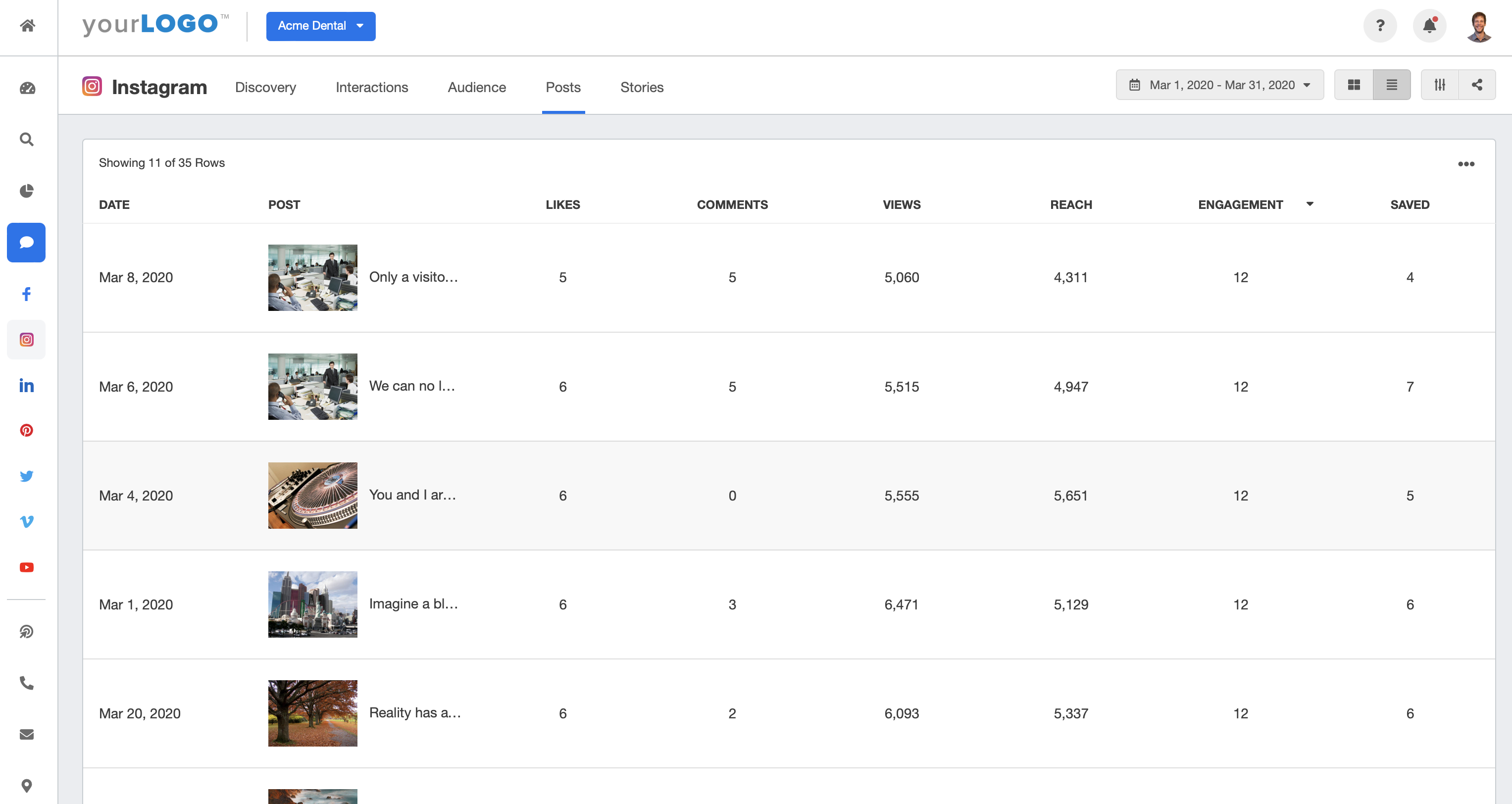Switch to the Audience tab
Screen dimensions: 1512x804
[x=477, y=88]
